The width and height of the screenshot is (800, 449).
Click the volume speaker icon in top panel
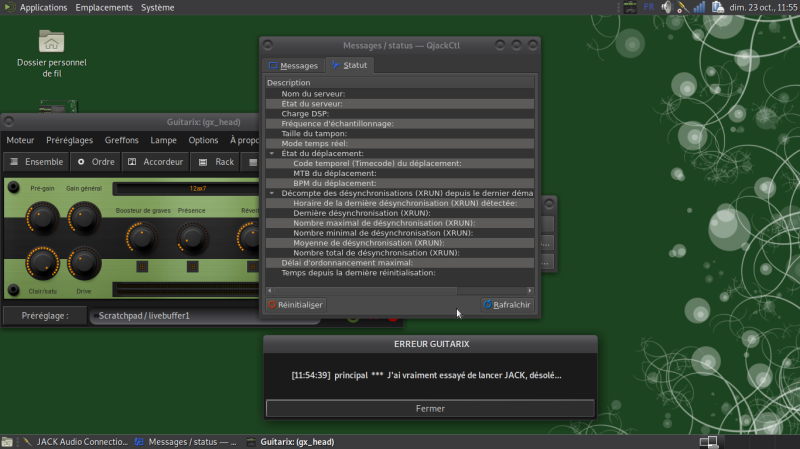pyautogui.click(x=666, y=7)
